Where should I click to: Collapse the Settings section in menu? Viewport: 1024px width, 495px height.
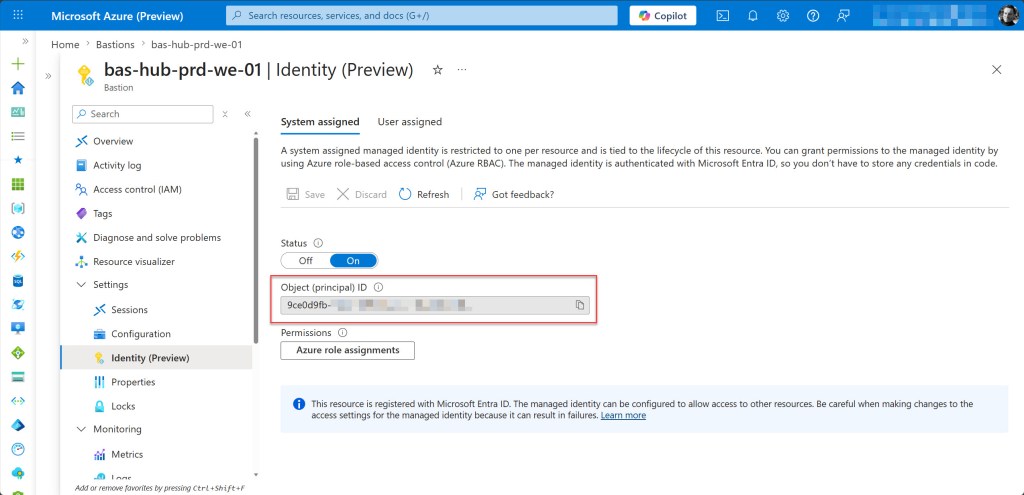point(82,285)
